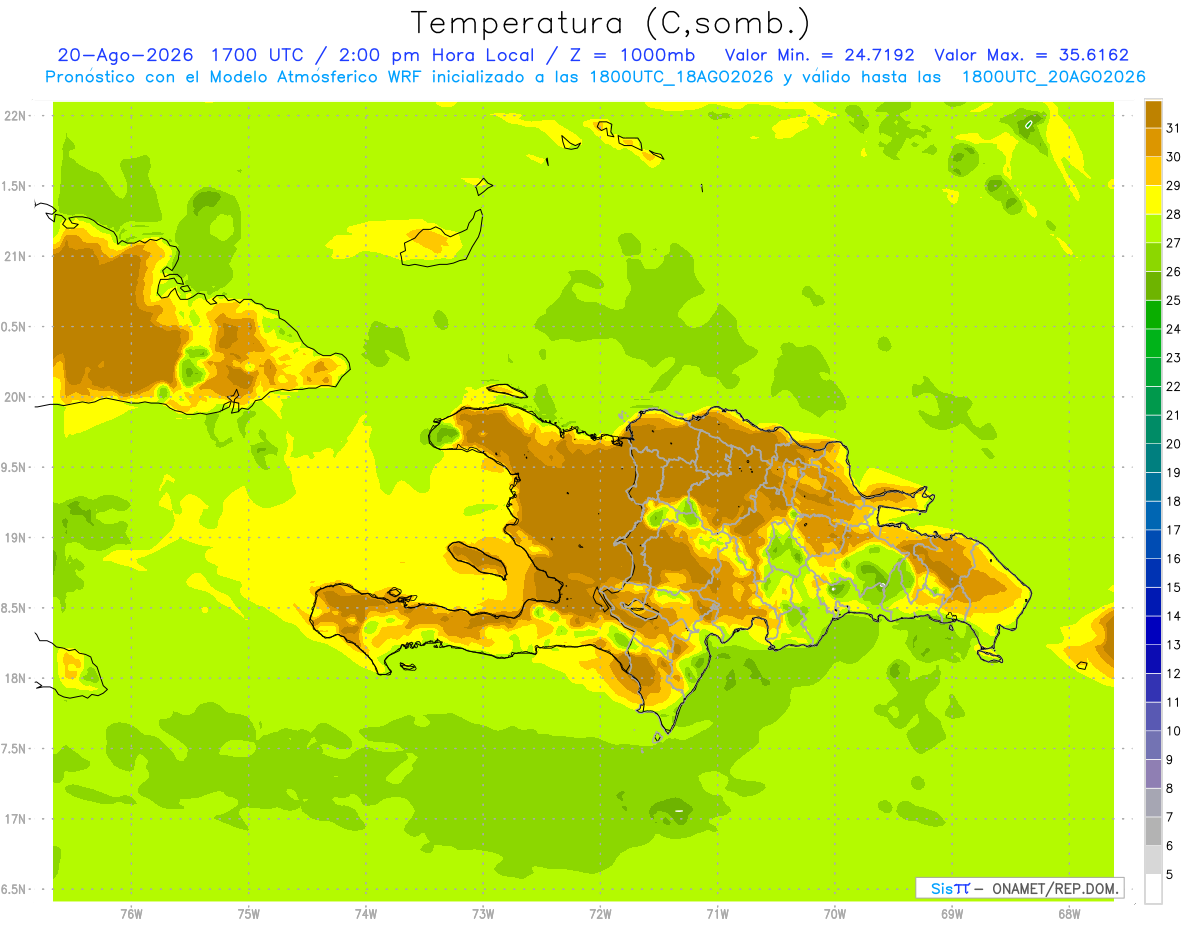Image resolution: width=1200 pixels, height=927 pixels.
Task: Select the date text "20-Ago-2026"
Action: pyautogui.click(x=126, y=55)
